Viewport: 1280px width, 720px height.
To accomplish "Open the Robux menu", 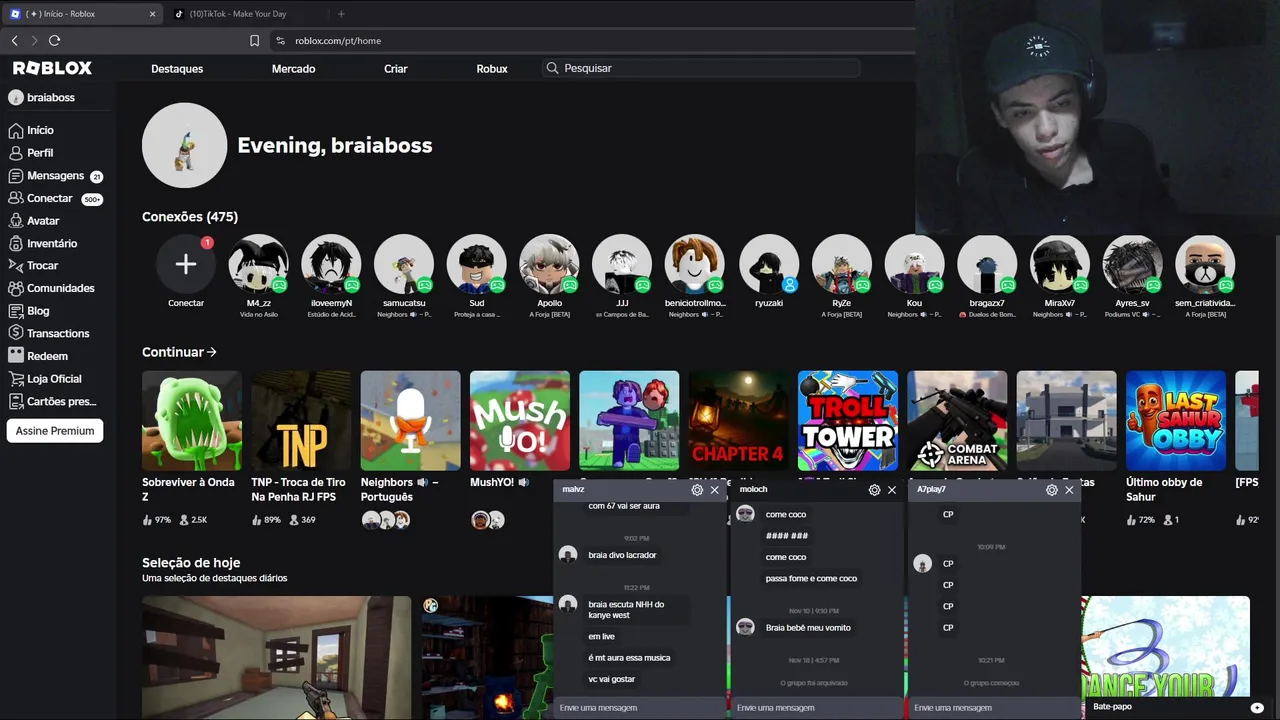I will click(x=492, y=68).
